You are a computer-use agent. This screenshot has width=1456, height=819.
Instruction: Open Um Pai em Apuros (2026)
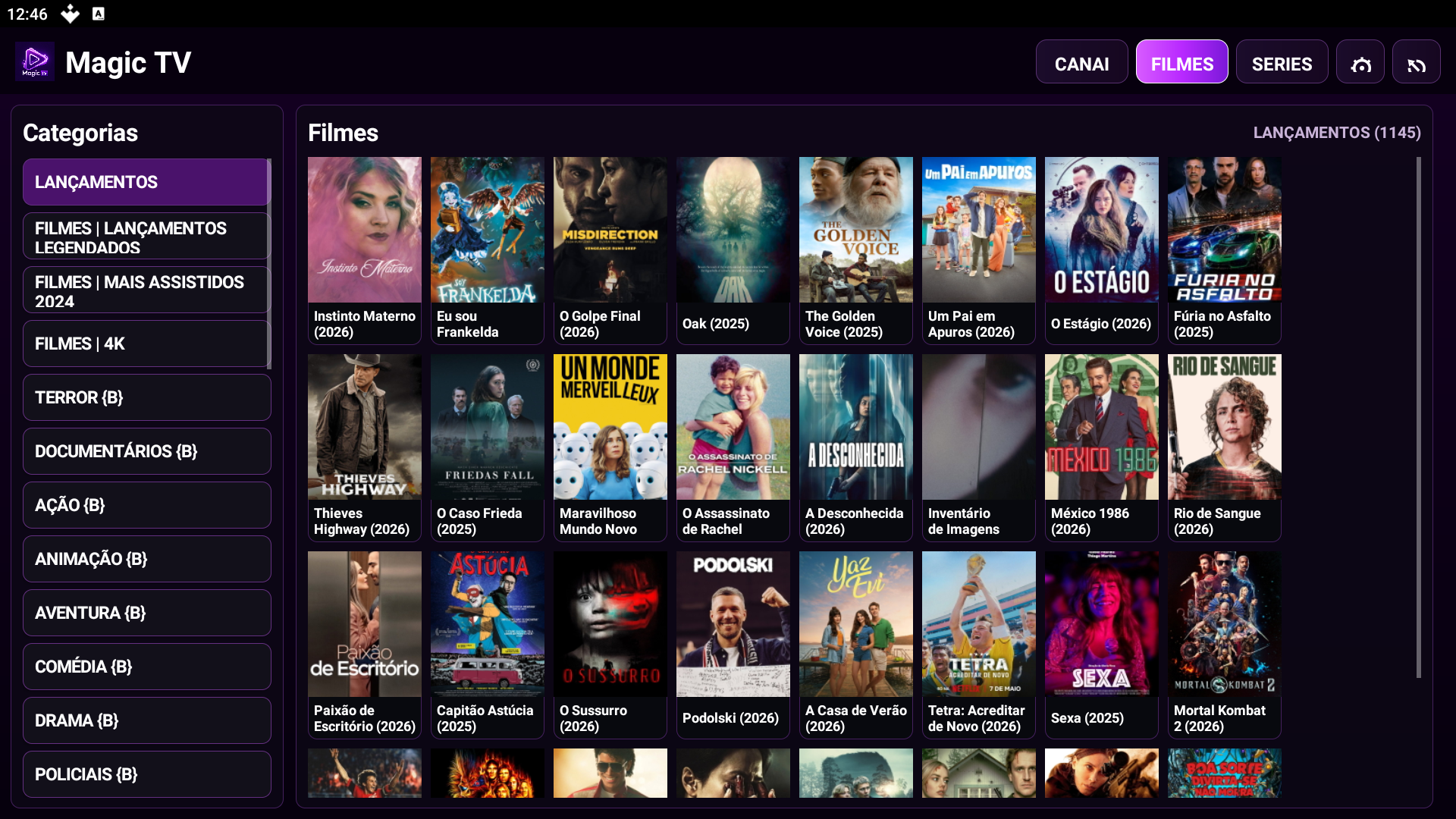(979, 250)
